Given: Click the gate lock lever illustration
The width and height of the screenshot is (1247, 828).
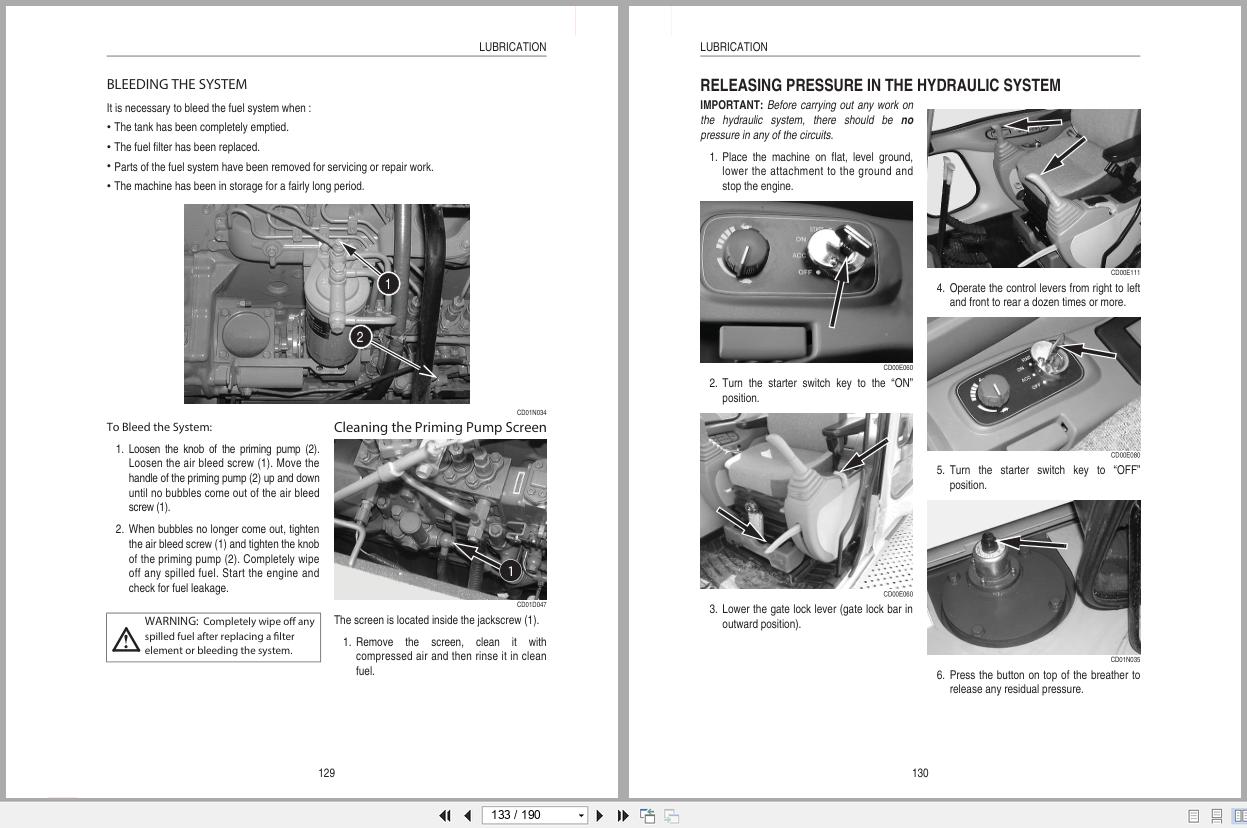Looking at the screenshot, I should 806,500.
